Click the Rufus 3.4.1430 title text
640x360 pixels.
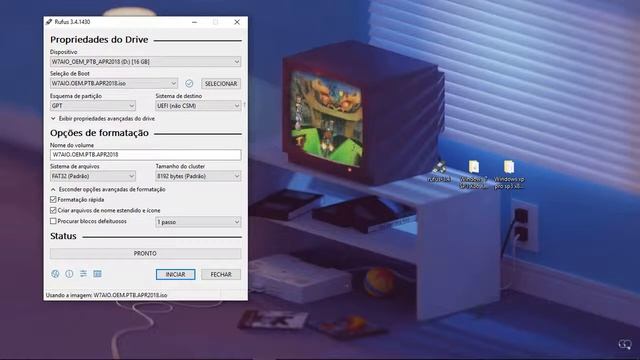pyautogui.click(x=72, y=22)
